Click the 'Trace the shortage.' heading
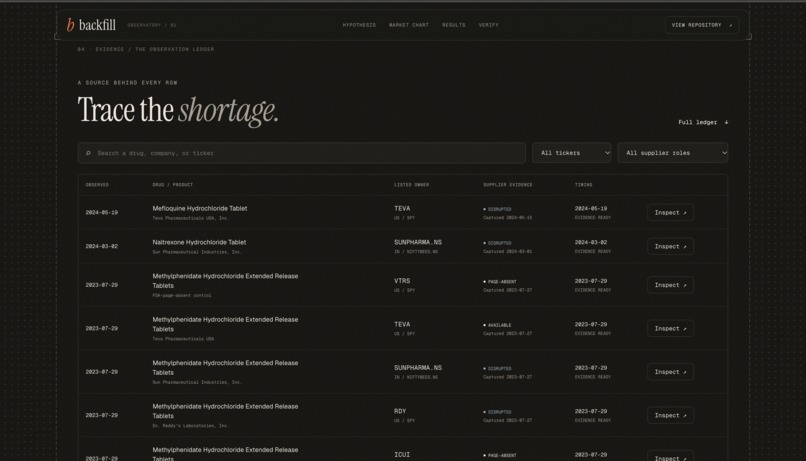806x461 pixels. [178, 110]
